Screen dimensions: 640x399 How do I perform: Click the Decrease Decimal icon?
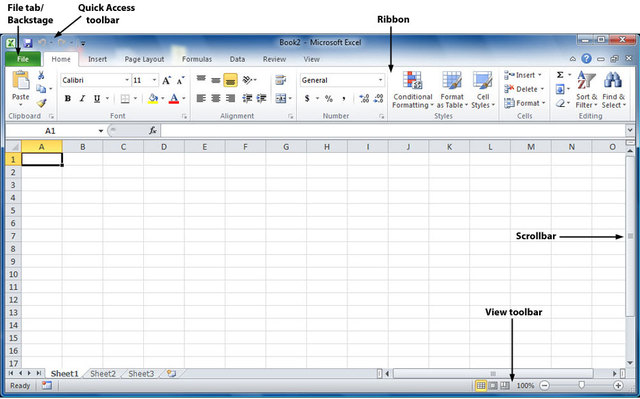378,98
